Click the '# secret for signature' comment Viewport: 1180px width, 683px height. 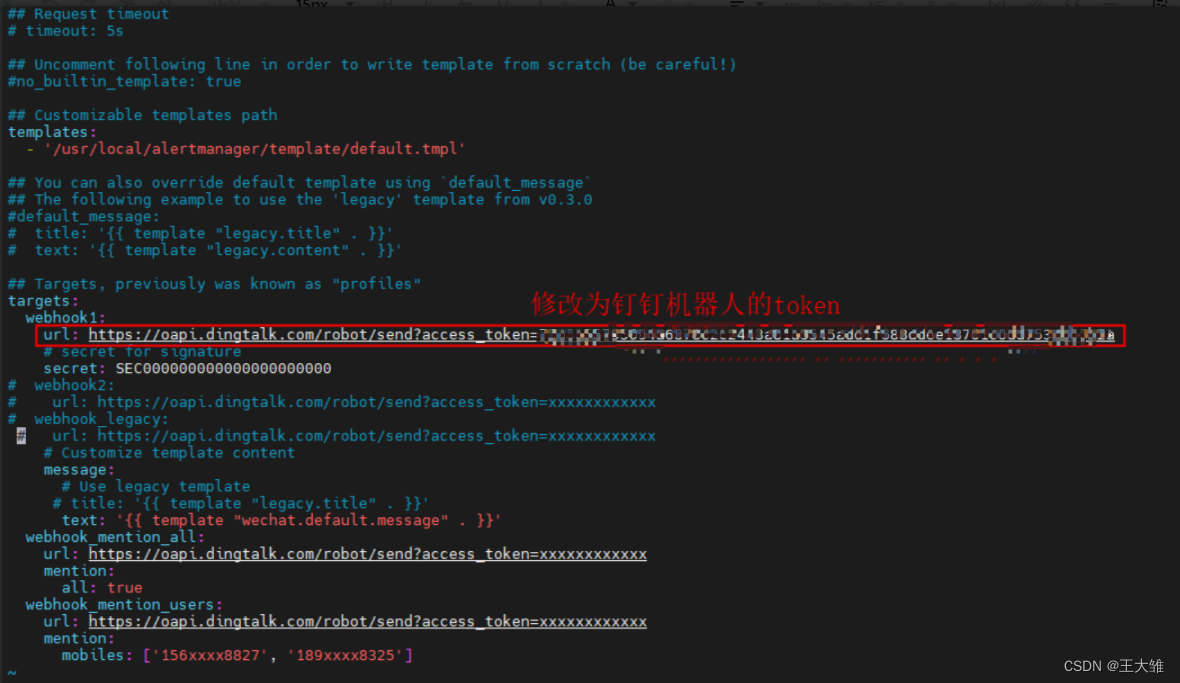(x=142, y=351)
